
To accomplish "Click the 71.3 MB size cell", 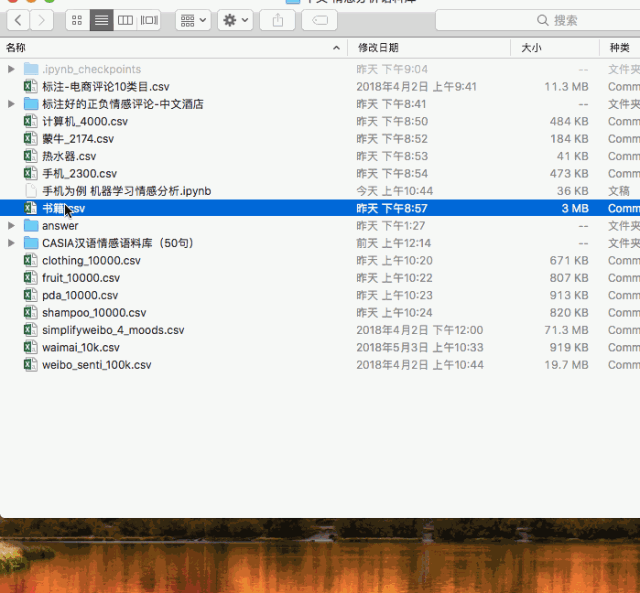I will pos(567,330).
